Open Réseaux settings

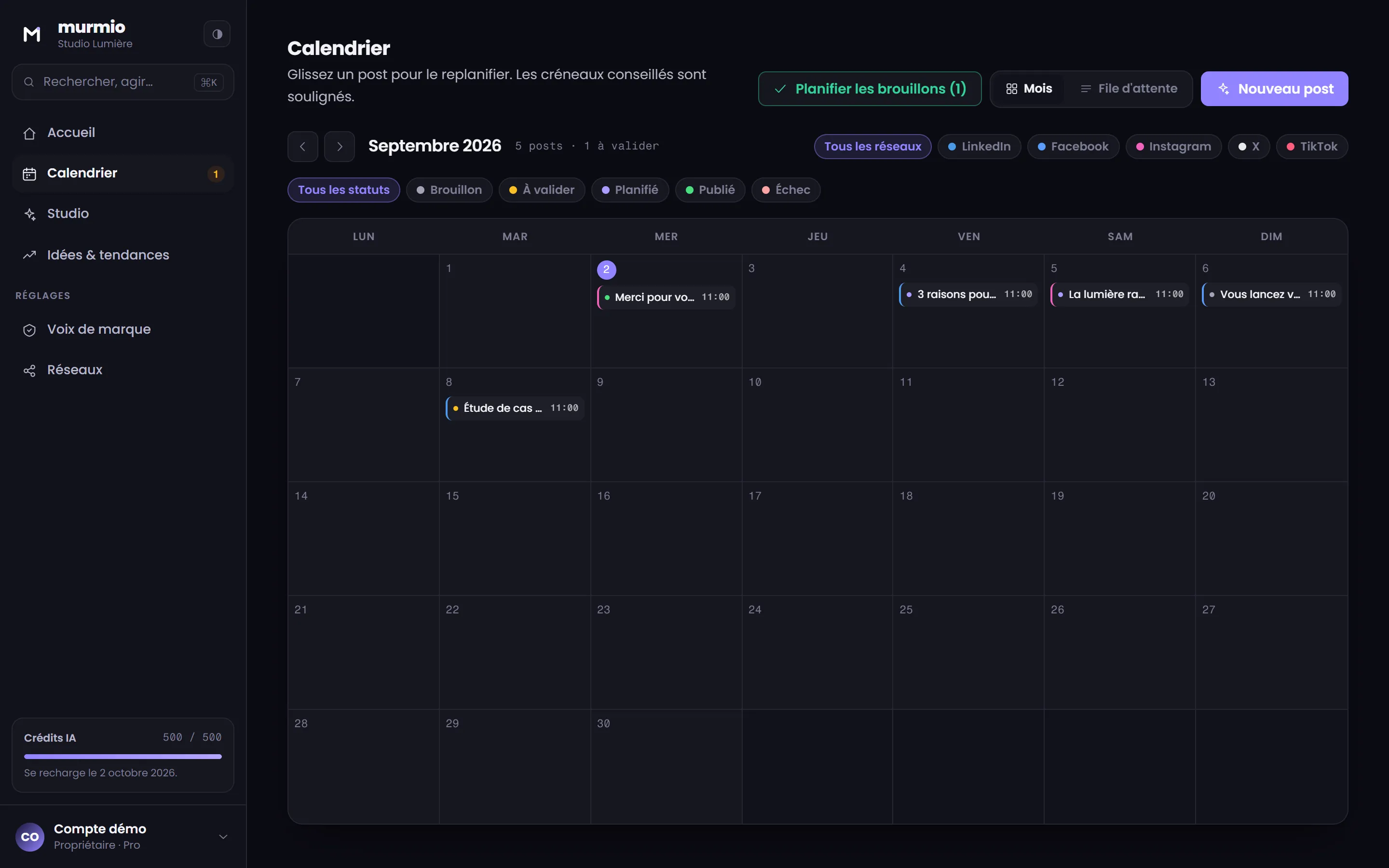tap(123, 370)
